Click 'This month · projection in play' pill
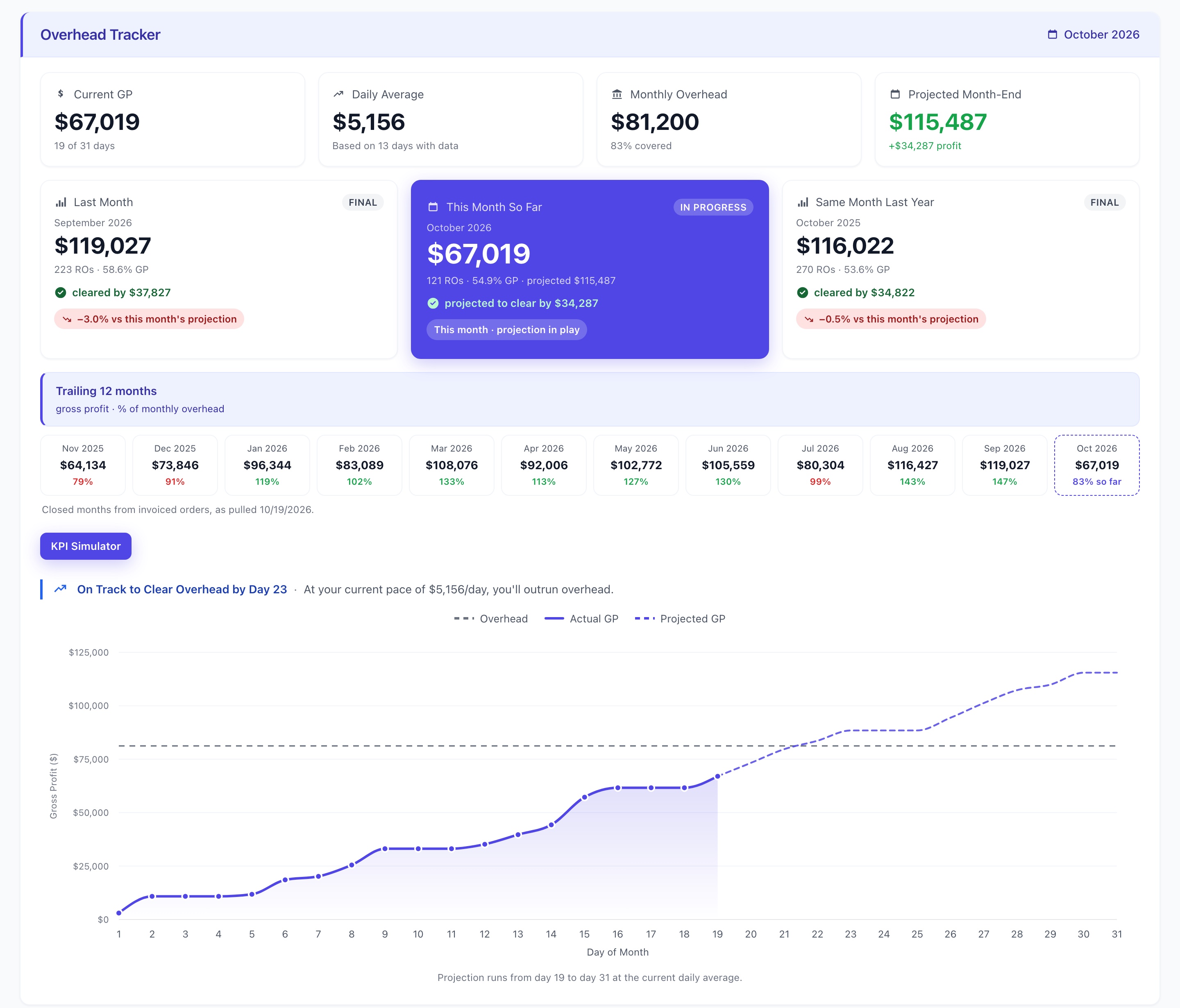The image size is (1180, 1008). click(507, 330)
